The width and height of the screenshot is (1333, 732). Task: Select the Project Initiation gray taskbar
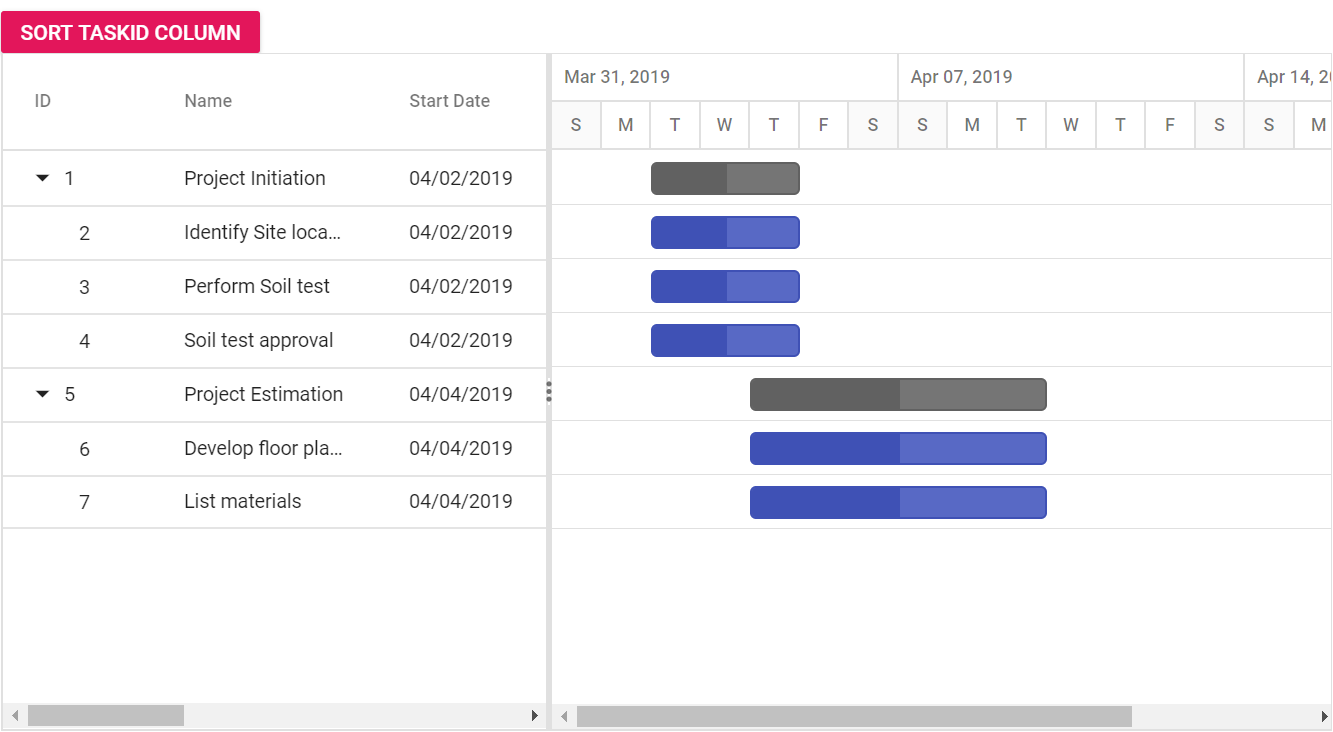pos(725,178)
